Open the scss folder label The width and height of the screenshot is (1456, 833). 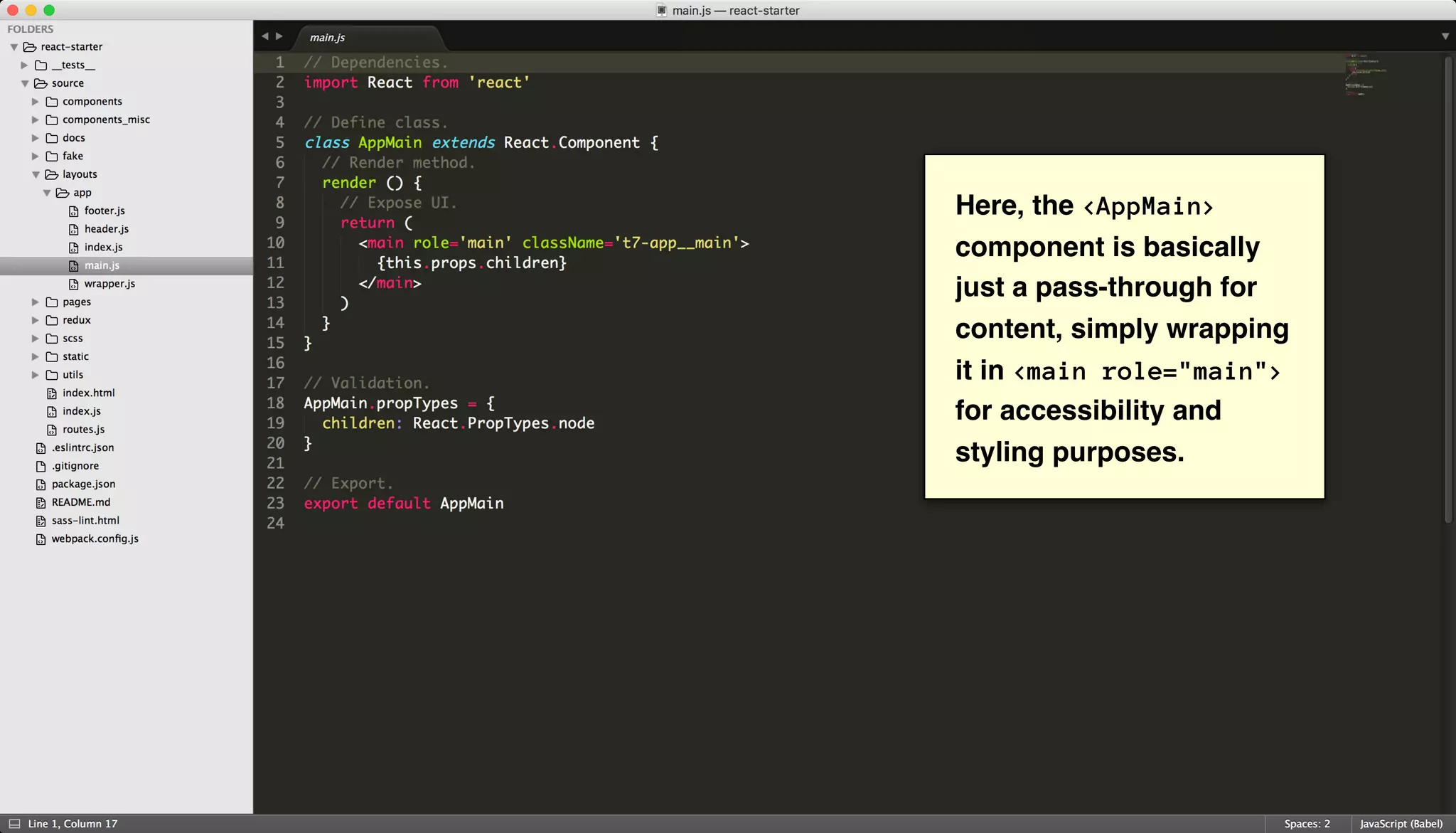[73, 339]
